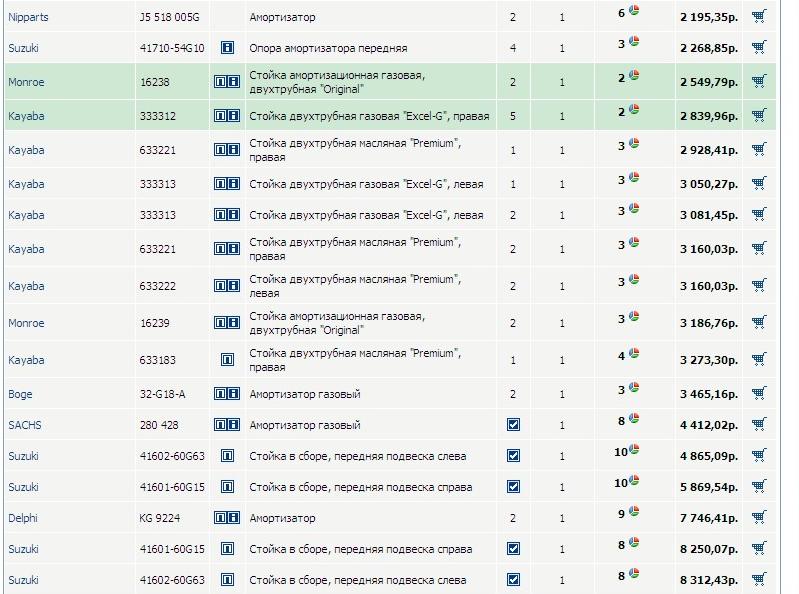This screenshot has height=594, width=799.
Task: Click availability checkmark in 4 865,09р. row
Action: (x=513, y=455)
